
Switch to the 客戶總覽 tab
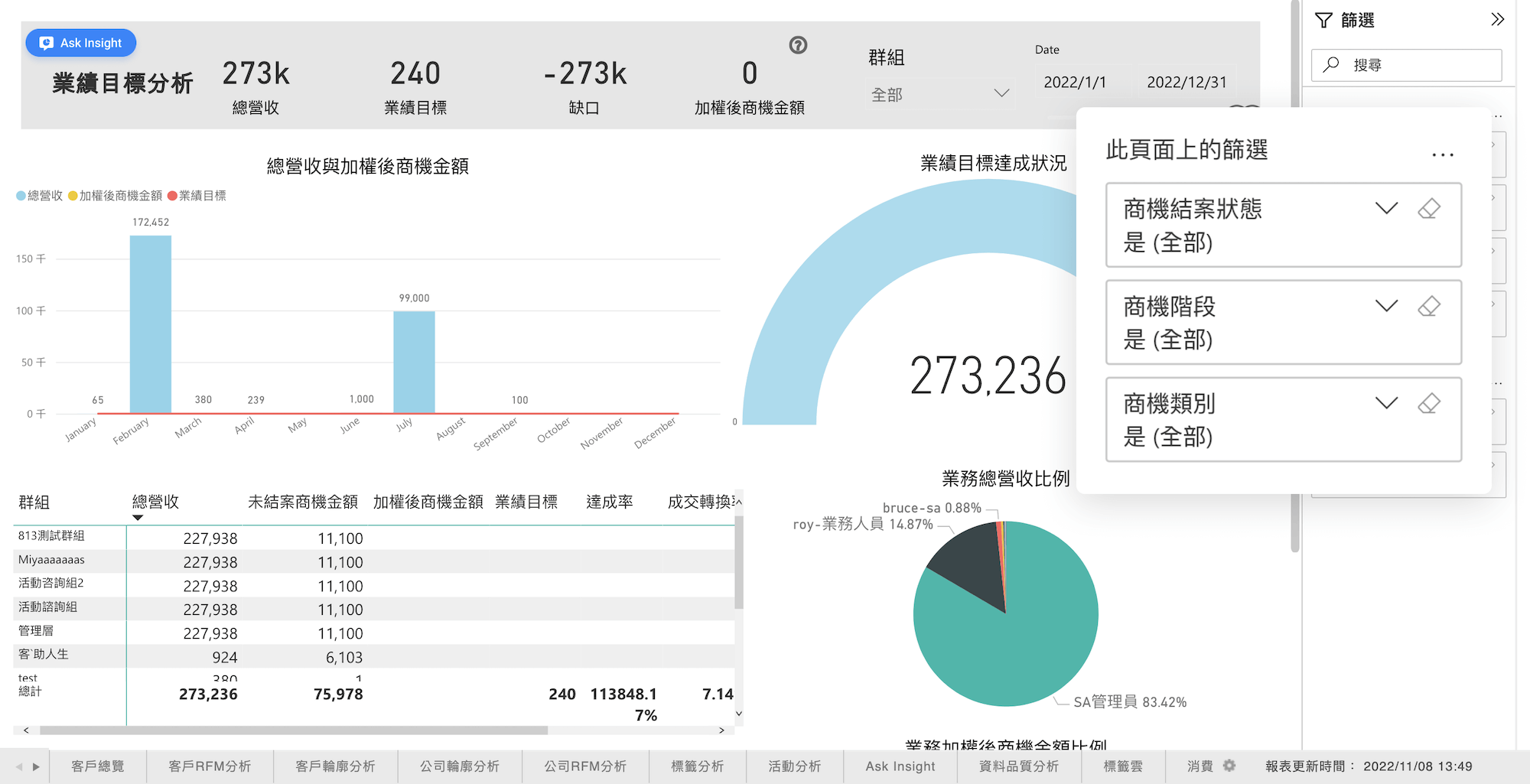[98, 766]
